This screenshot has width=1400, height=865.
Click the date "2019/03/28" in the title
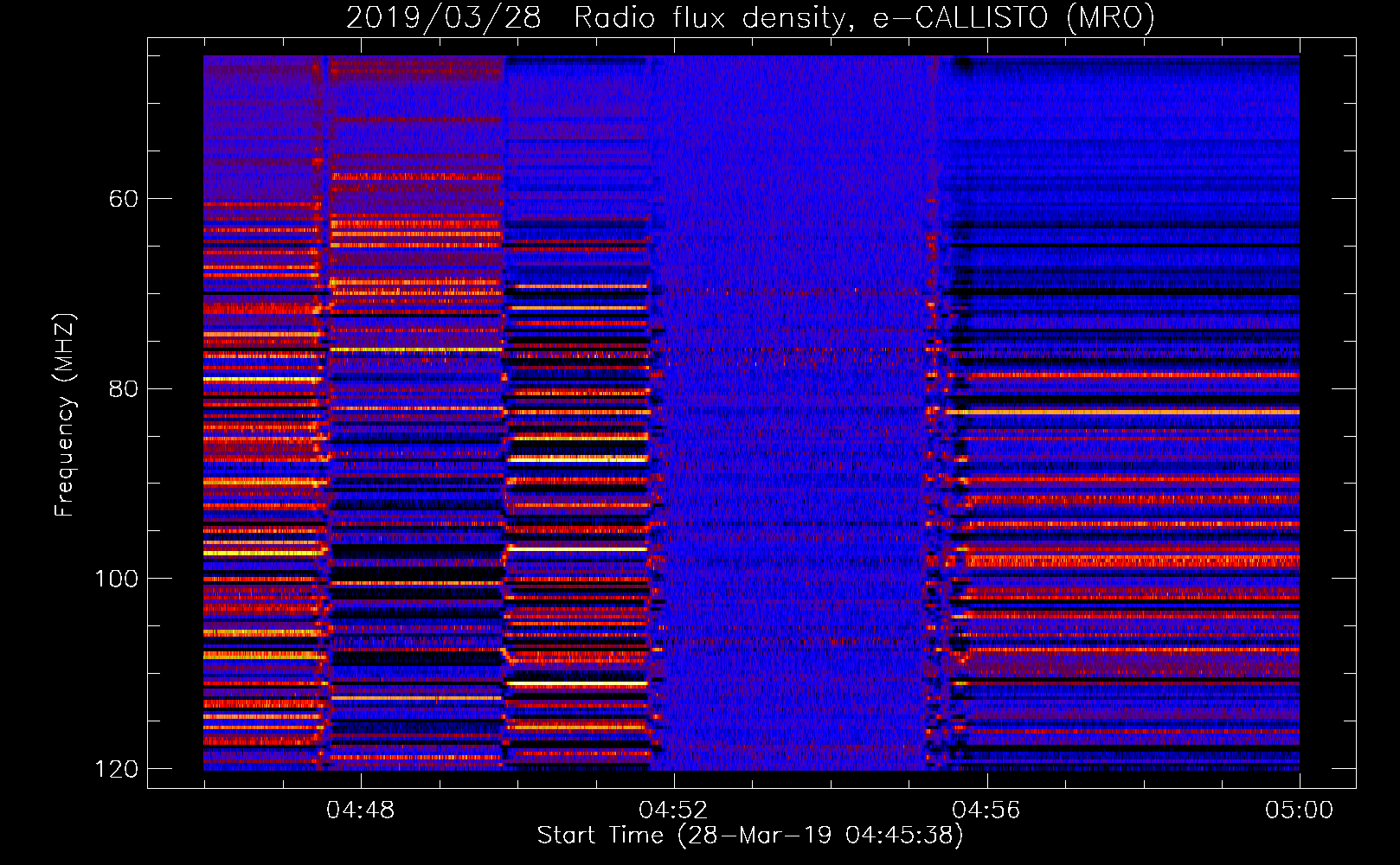point(444,17)
